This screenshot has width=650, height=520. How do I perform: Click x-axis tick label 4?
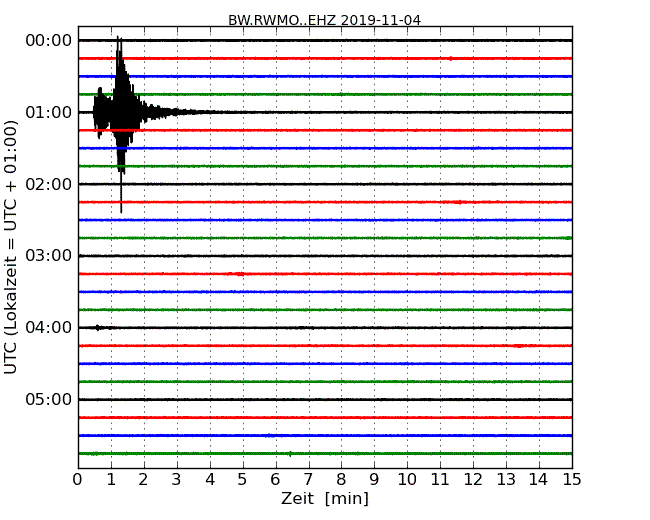coord(210,480)
